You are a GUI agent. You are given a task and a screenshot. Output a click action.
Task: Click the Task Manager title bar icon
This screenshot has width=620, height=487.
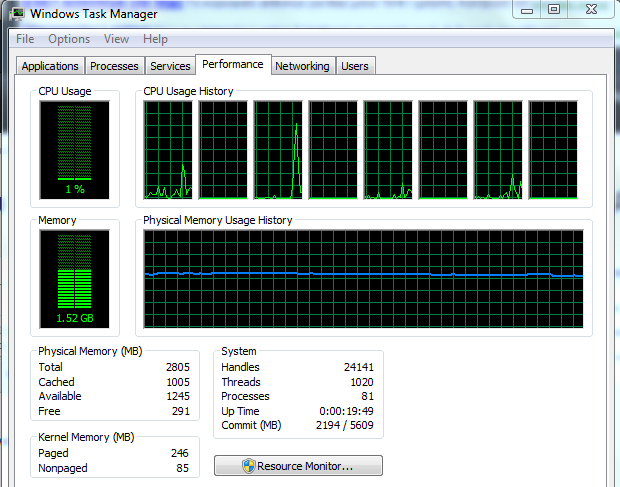(x=17, y=14)
